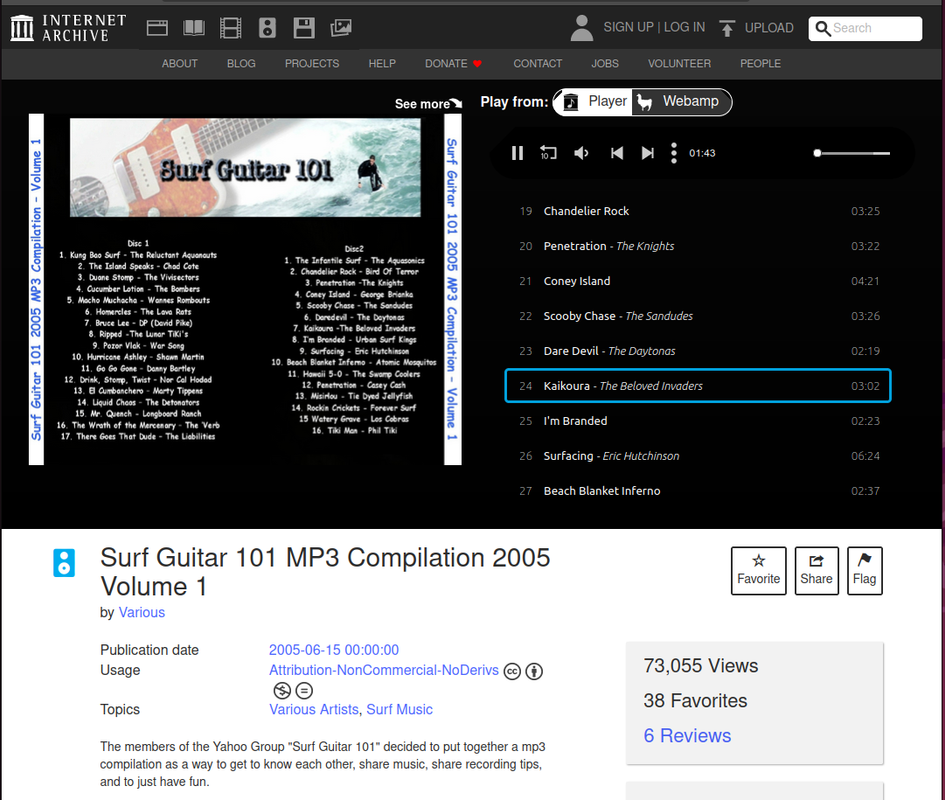945x800 pixels.
Task: Skip to previous track
Action: click(617, 153)
